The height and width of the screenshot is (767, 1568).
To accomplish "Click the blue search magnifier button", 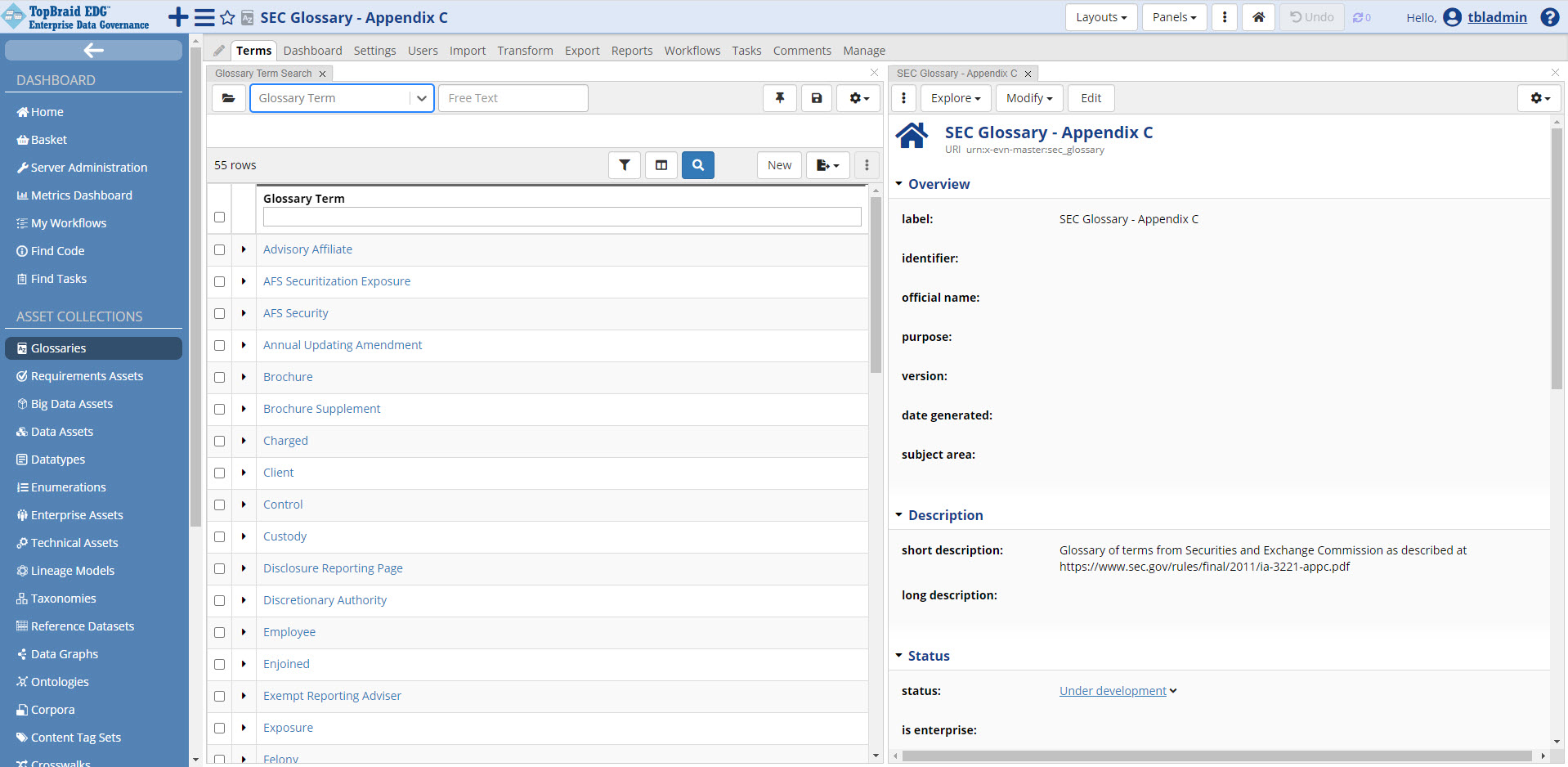I will coord(697,165).
